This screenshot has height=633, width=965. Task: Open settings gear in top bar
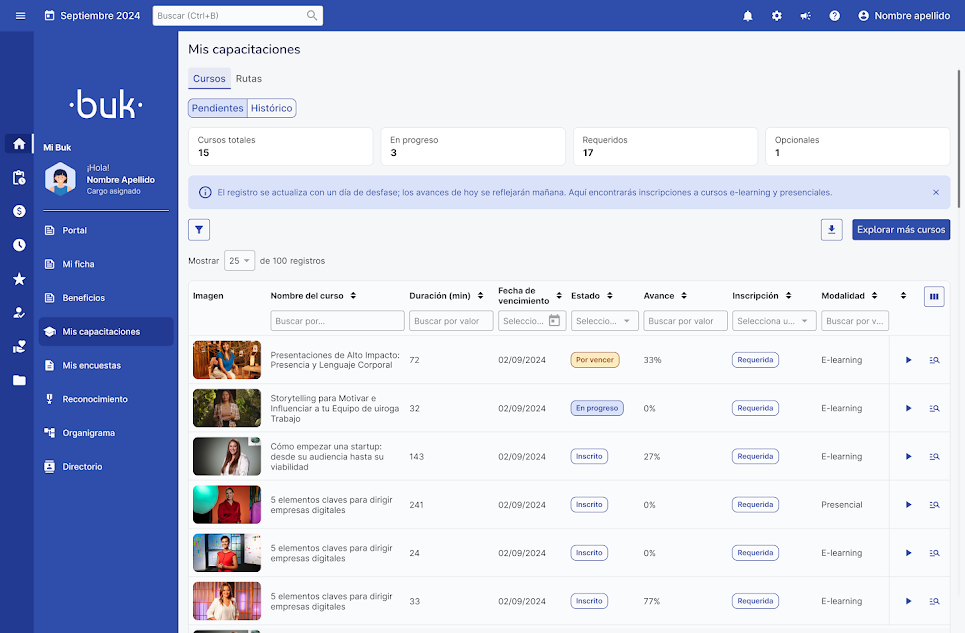777,16
